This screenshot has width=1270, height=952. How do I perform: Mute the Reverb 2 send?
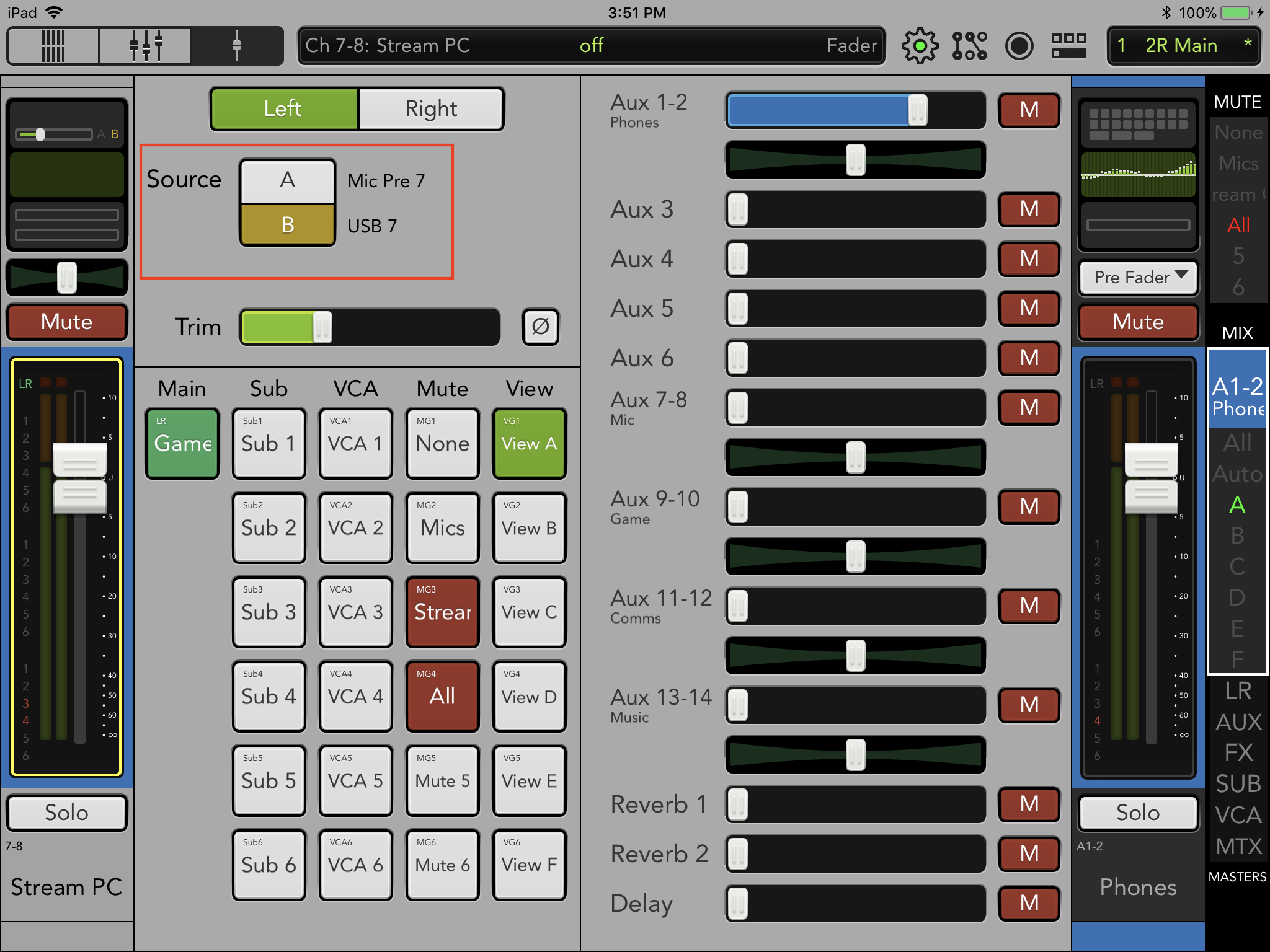point(1029,854)
